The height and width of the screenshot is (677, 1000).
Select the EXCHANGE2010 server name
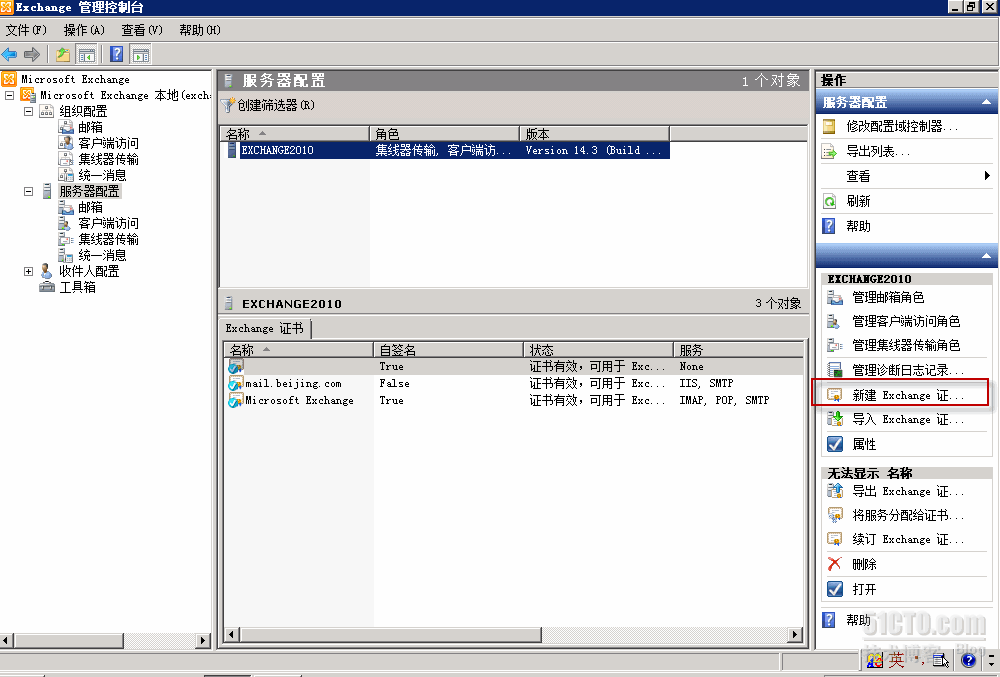(277, 150)
